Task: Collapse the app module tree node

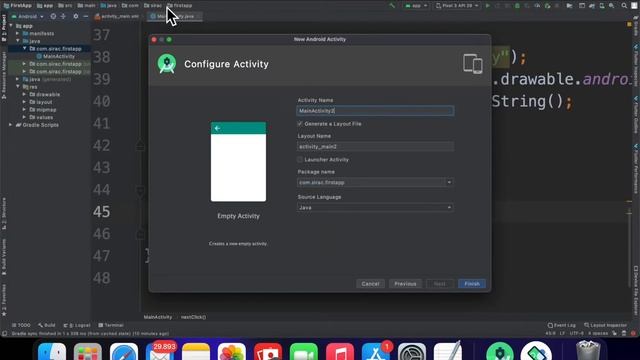Action: [11, 26]
